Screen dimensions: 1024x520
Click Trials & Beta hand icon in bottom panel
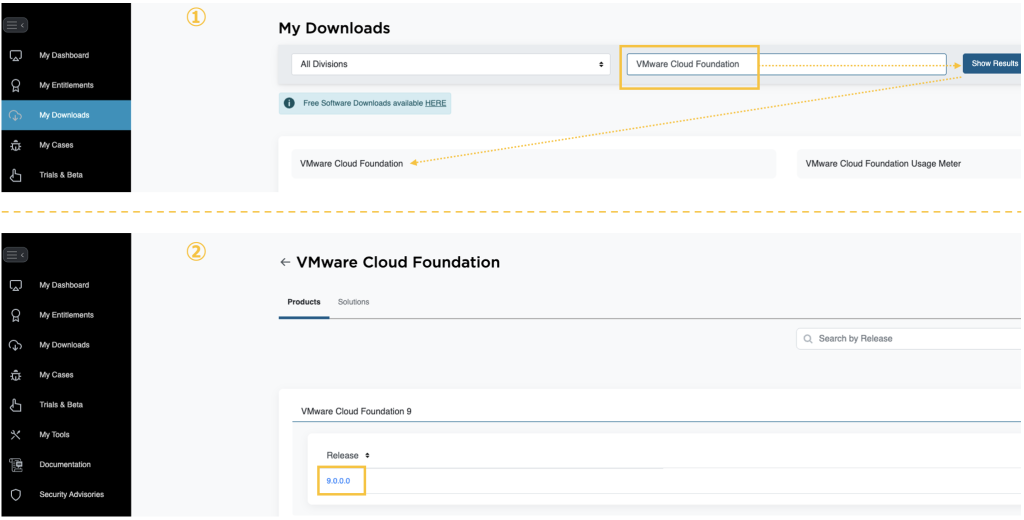16,405
